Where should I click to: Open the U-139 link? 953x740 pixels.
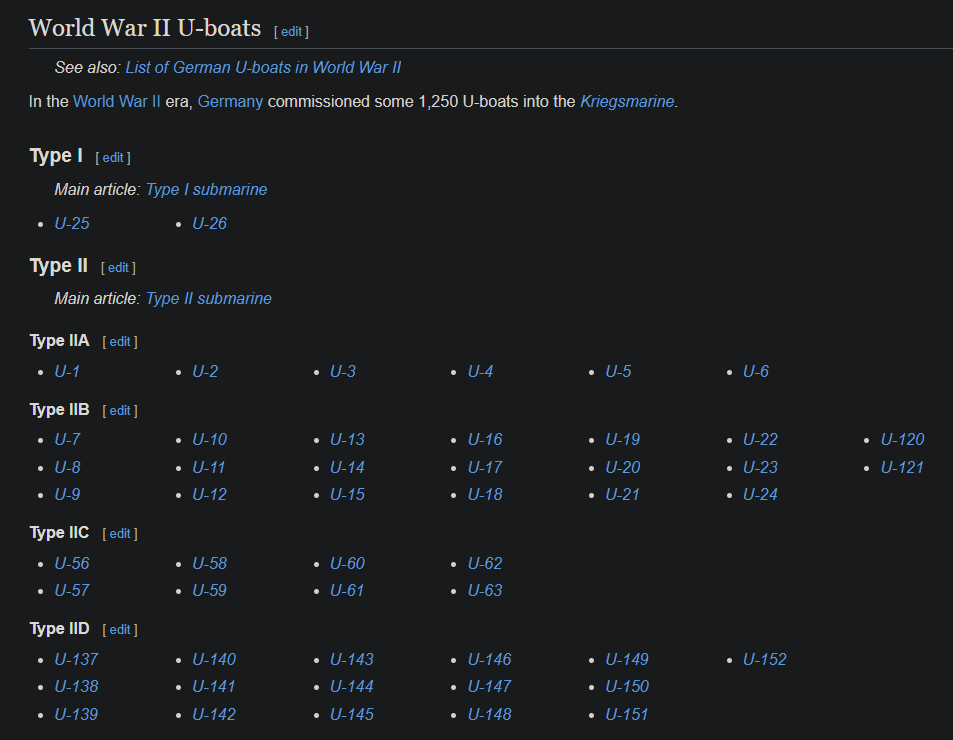[77, 714]
